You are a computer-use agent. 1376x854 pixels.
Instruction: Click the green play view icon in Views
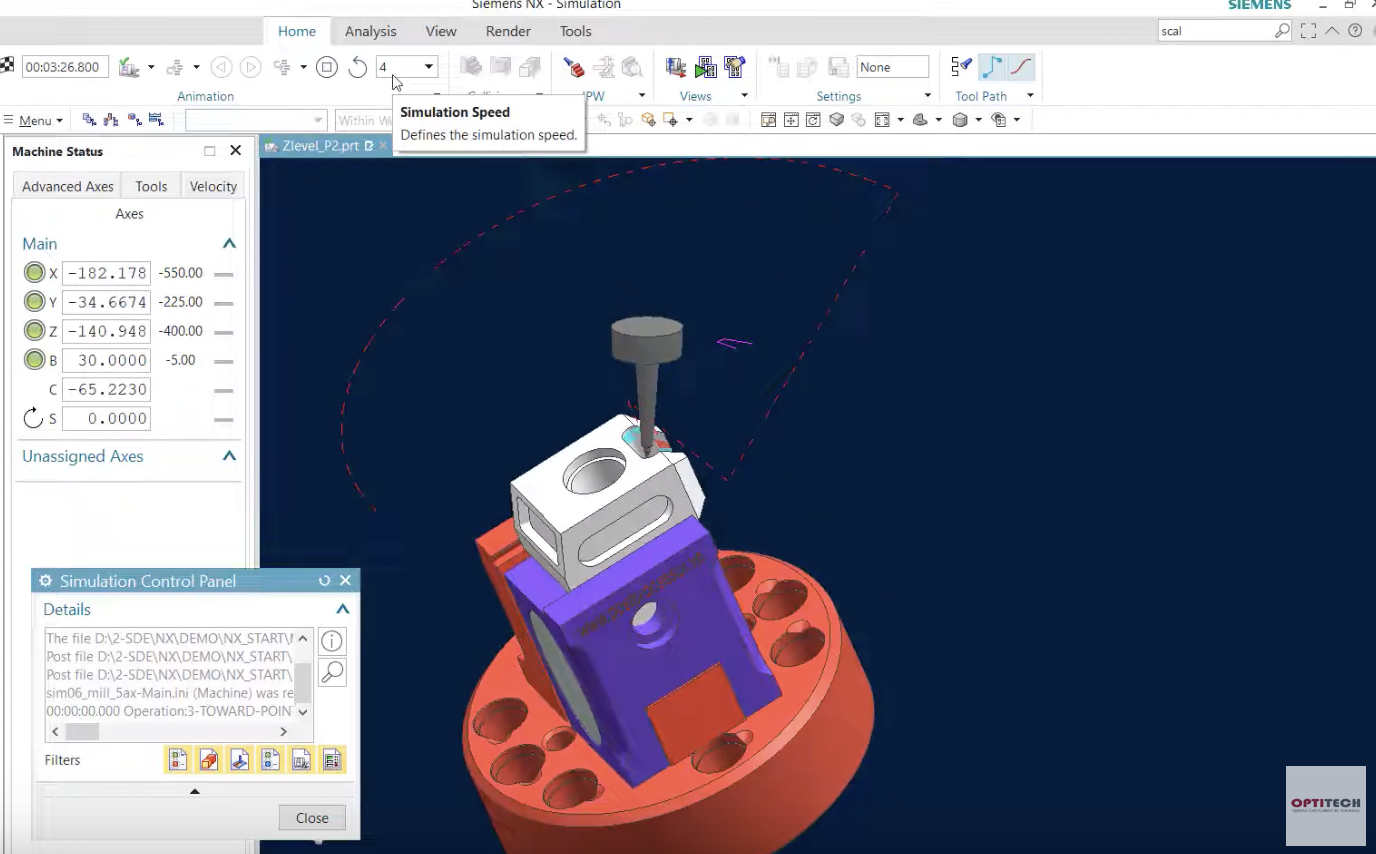click(706, 67)
